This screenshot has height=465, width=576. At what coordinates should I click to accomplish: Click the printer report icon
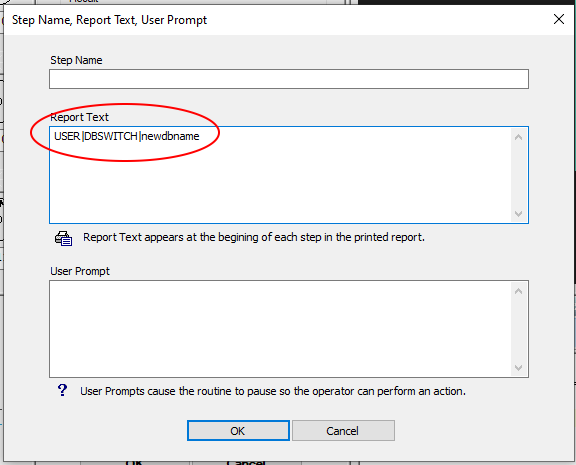pos(64,239)
